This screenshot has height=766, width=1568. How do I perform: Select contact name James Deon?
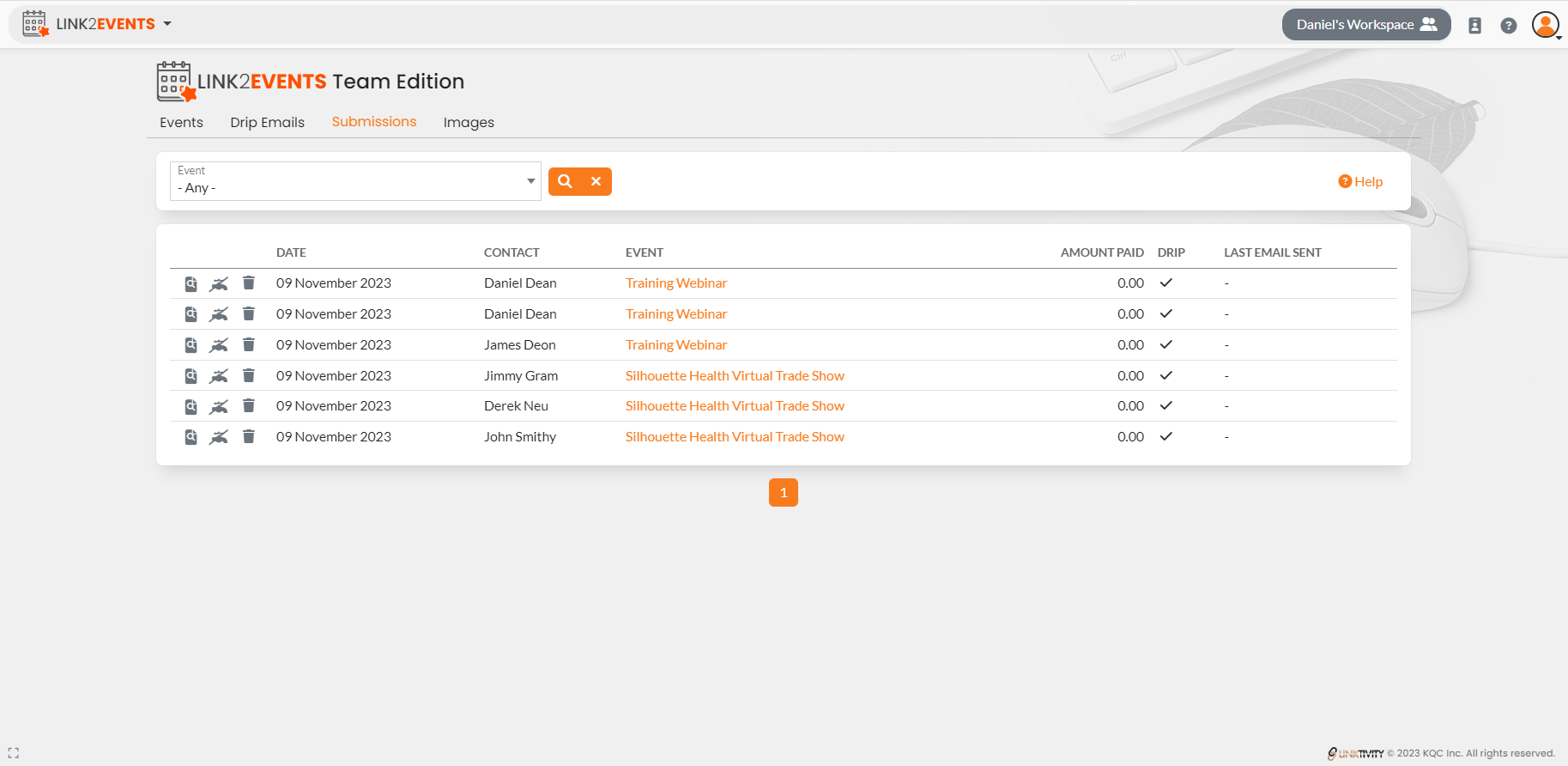[x=520, y=345]
